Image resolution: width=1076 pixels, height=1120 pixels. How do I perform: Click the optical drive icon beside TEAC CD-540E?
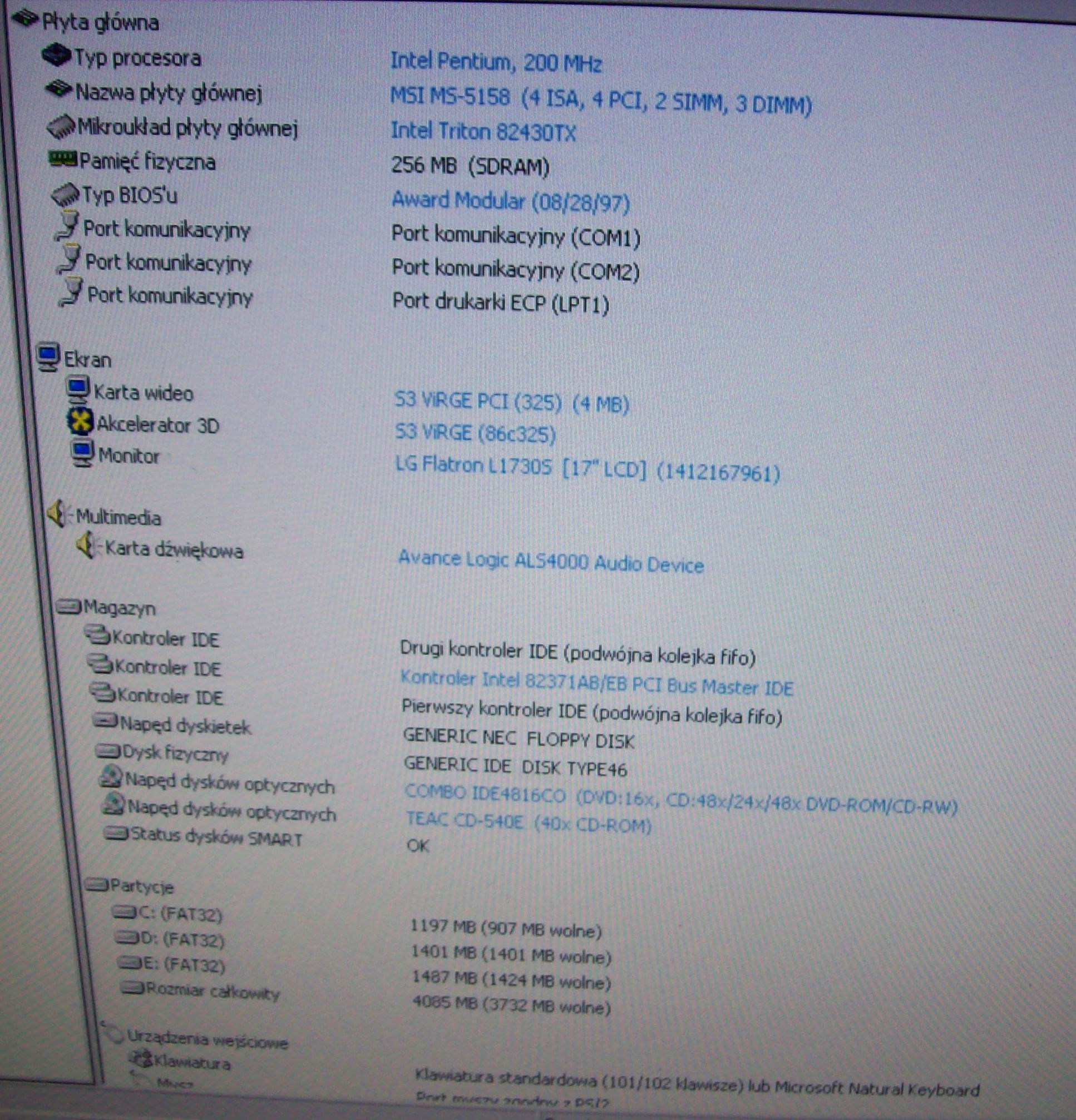click(115, 805)
